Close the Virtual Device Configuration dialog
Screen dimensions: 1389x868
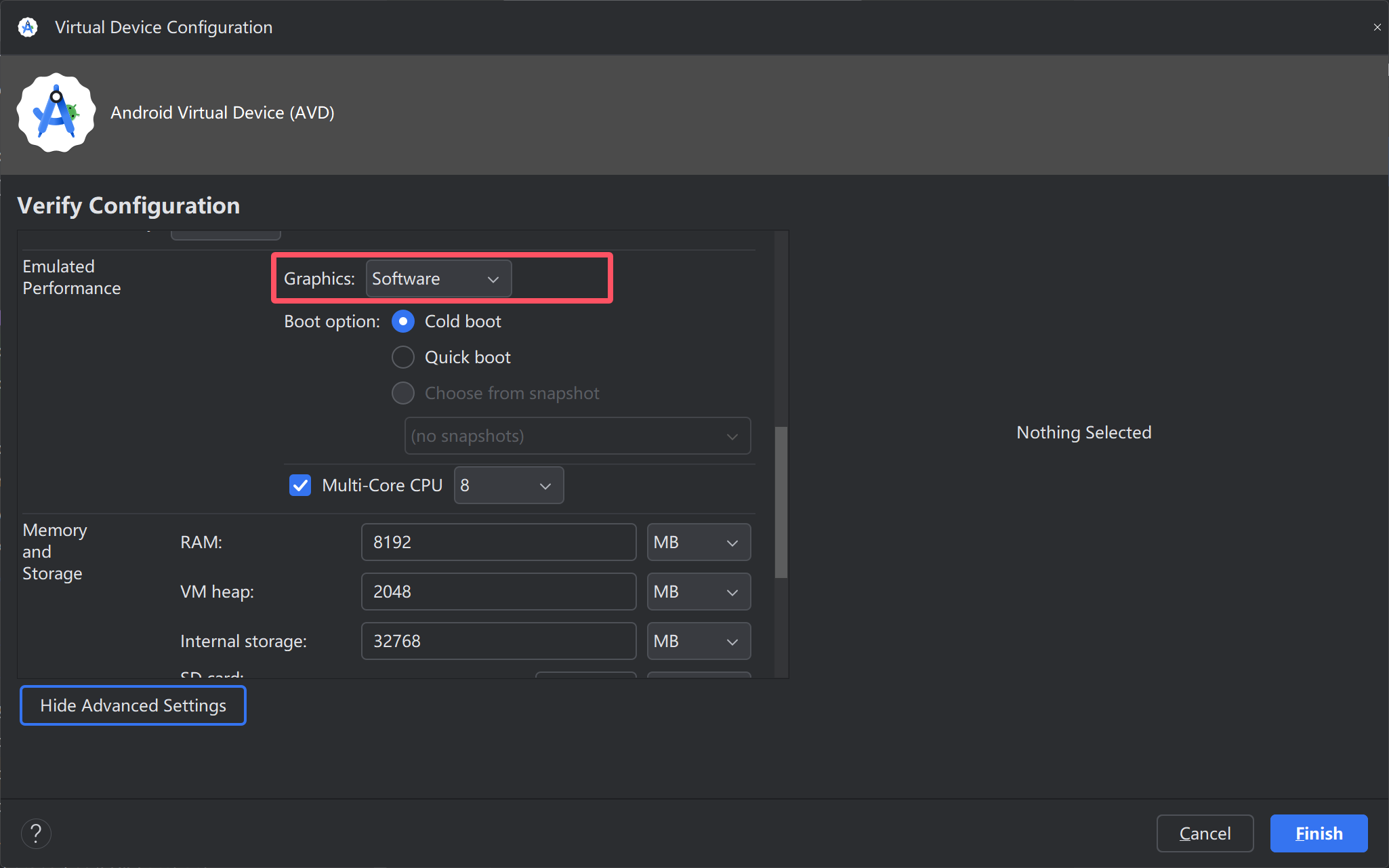coord(1377,27)
